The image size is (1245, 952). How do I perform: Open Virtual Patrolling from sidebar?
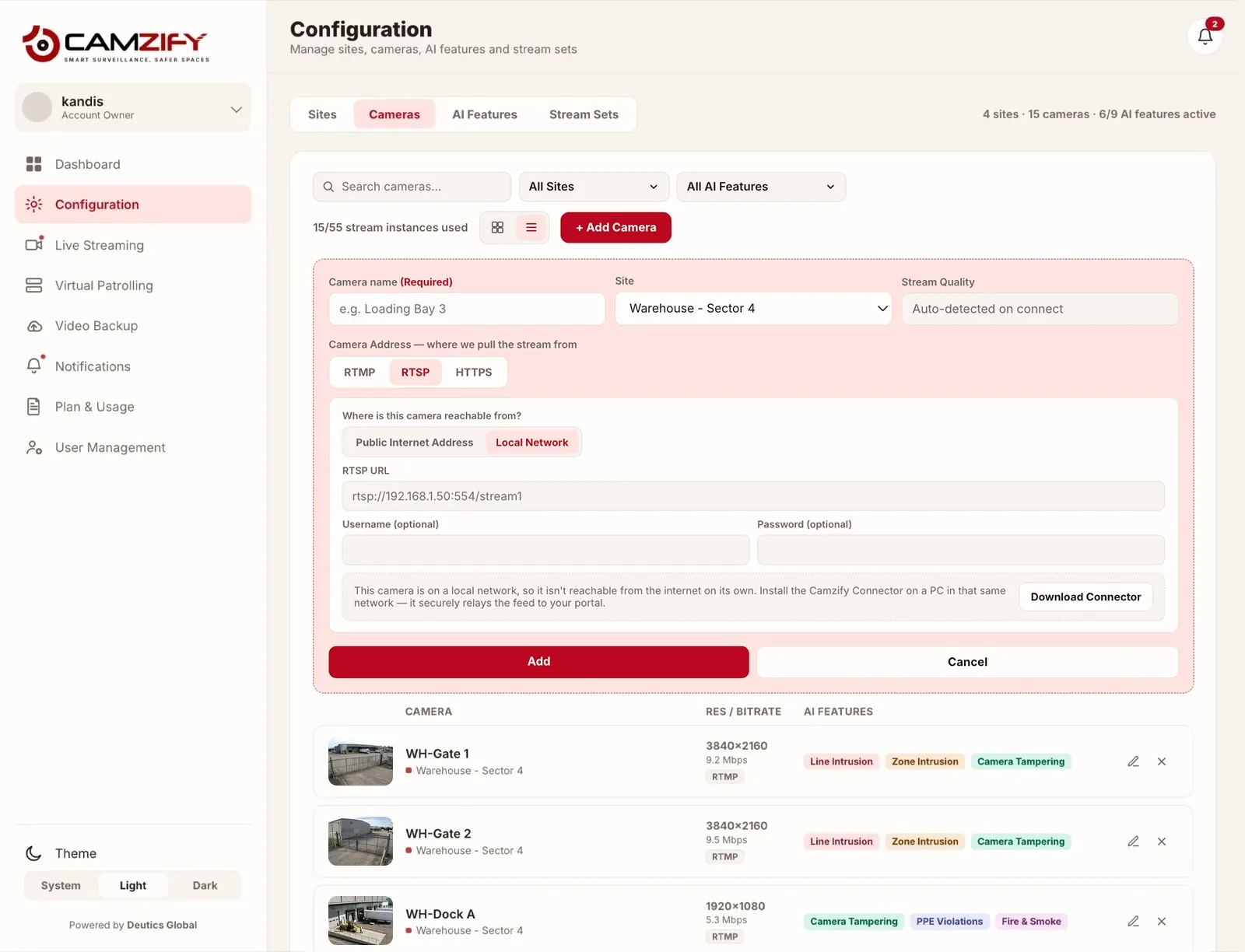(133, 285)
